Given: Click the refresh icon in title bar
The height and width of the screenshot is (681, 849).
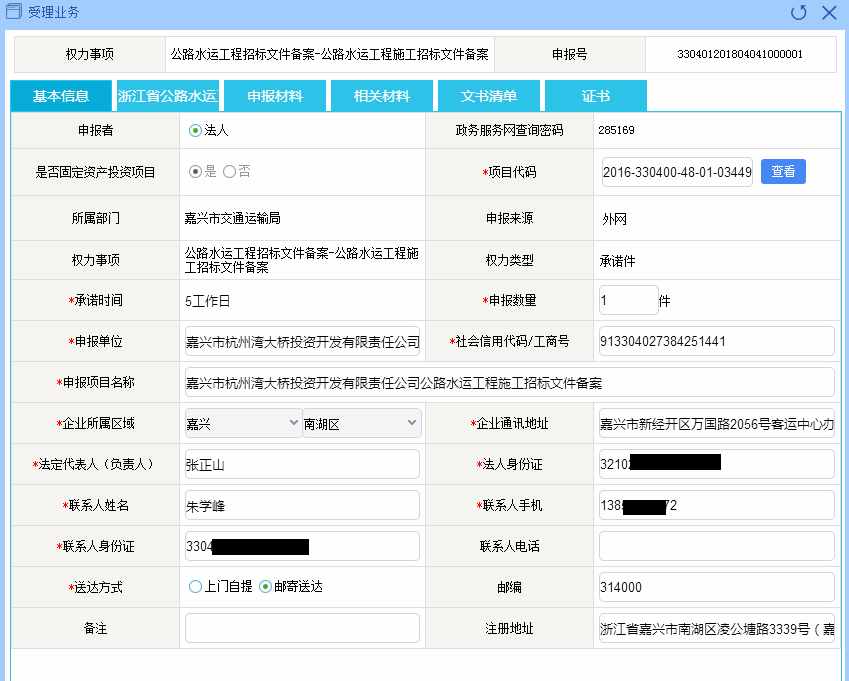Looking at the screenshot, I should 798,13.
